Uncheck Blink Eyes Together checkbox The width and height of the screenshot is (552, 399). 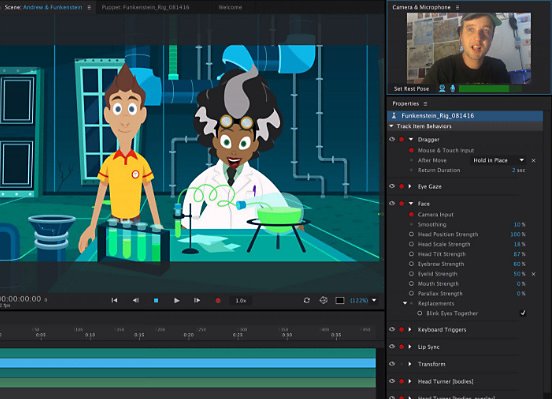523,313
